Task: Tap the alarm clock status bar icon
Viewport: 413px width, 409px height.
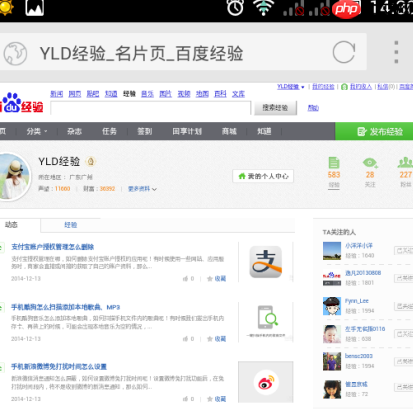Action: [x=235, y=7]
